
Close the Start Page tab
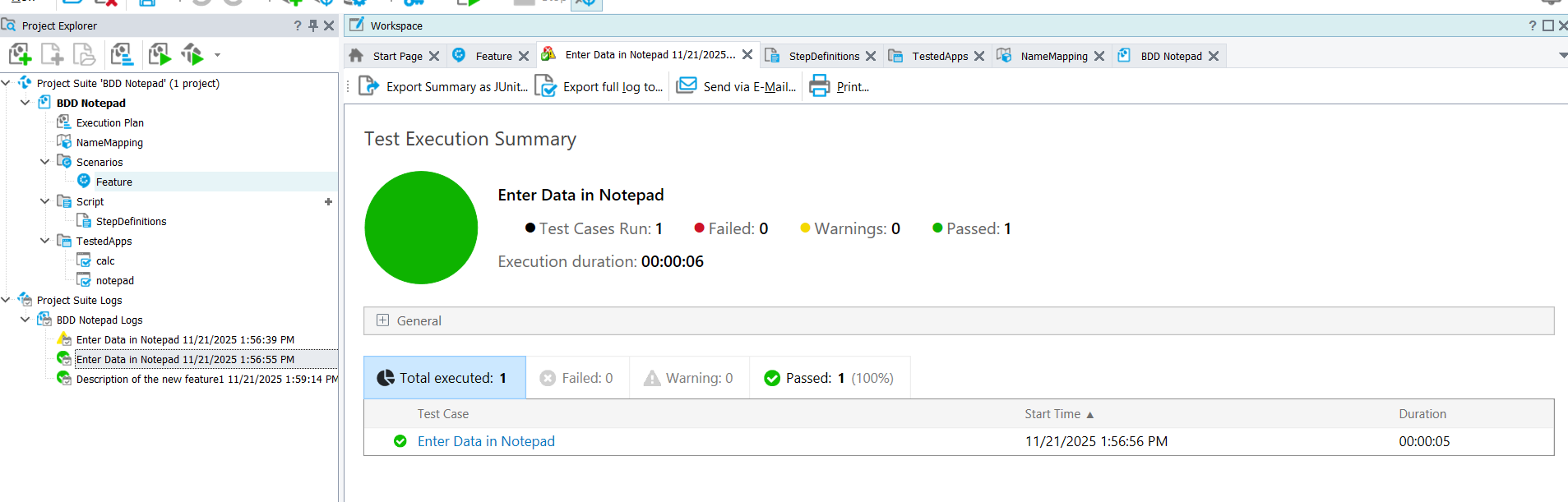click(x=434, y=56)
